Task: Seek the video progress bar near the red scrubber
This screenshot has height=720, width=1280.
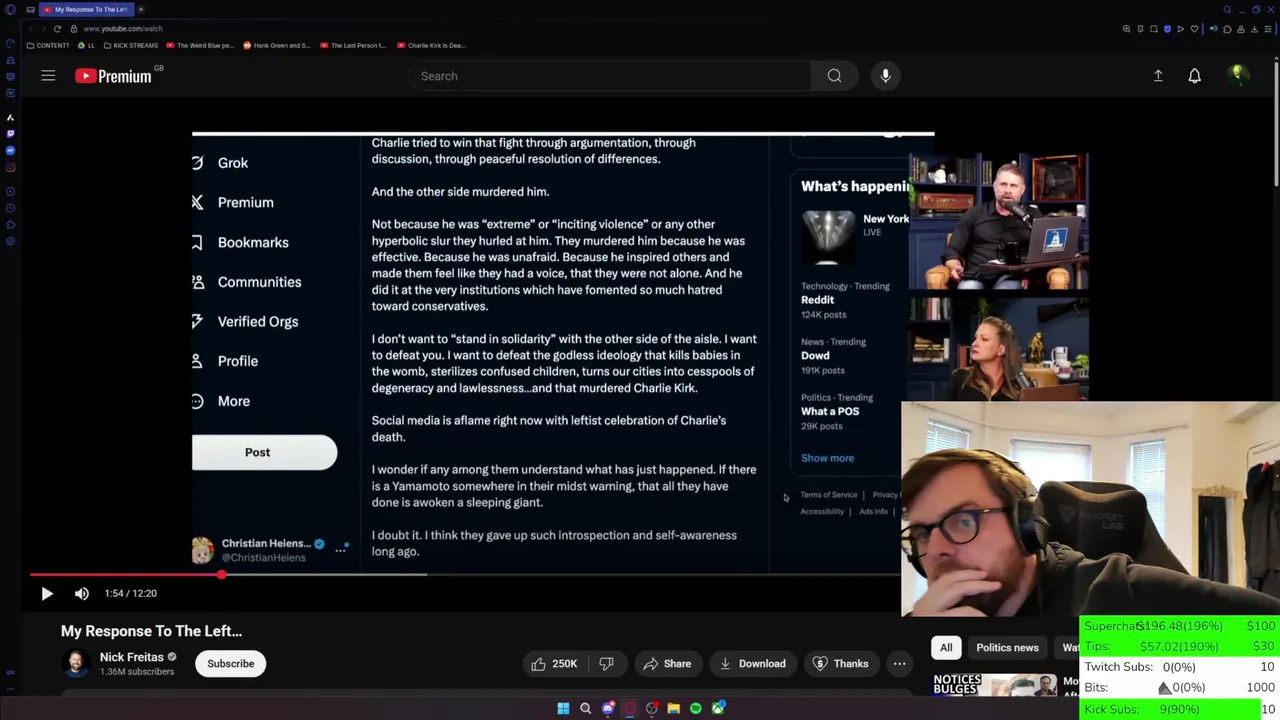Action: coord(221,574)
